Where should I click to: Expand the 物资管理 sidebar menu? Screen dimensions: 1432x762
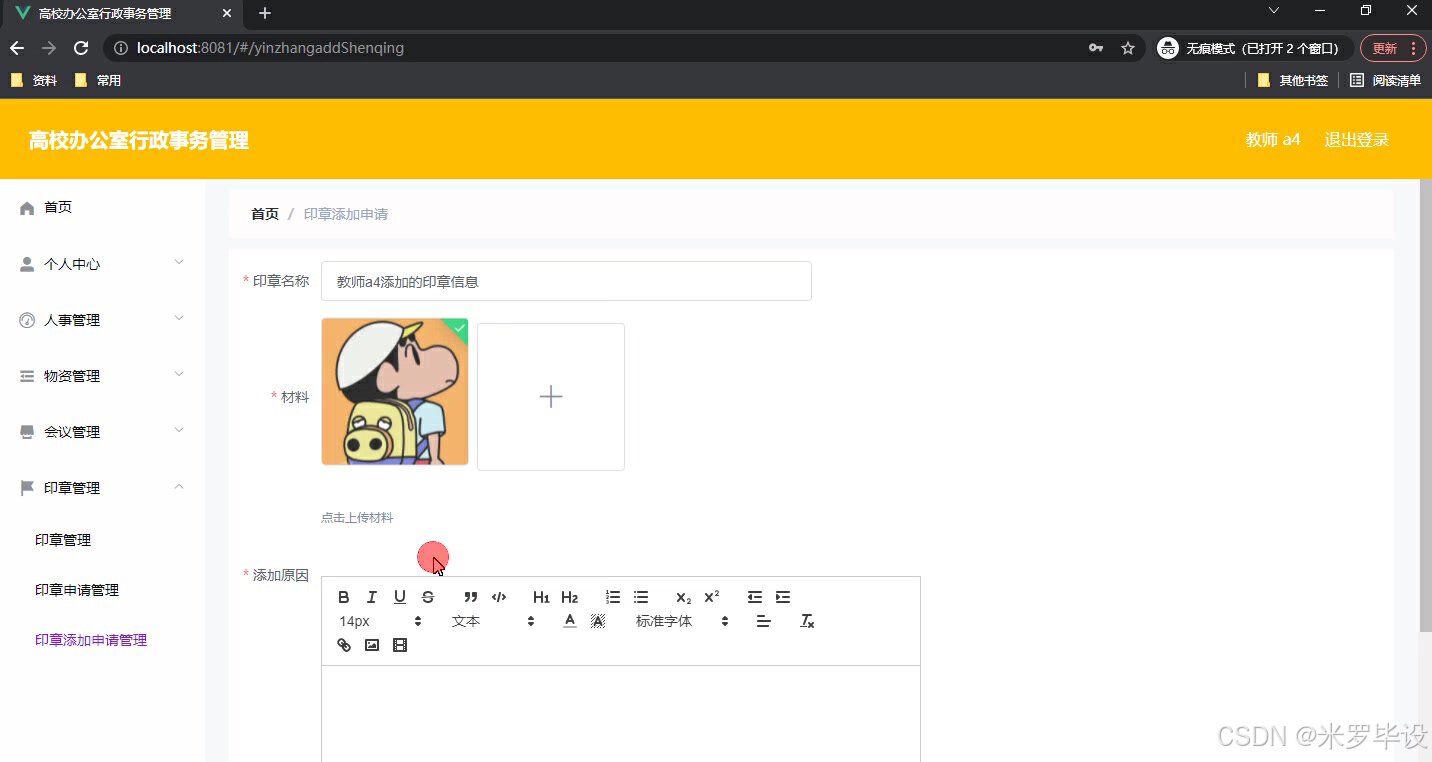point(103,376)
